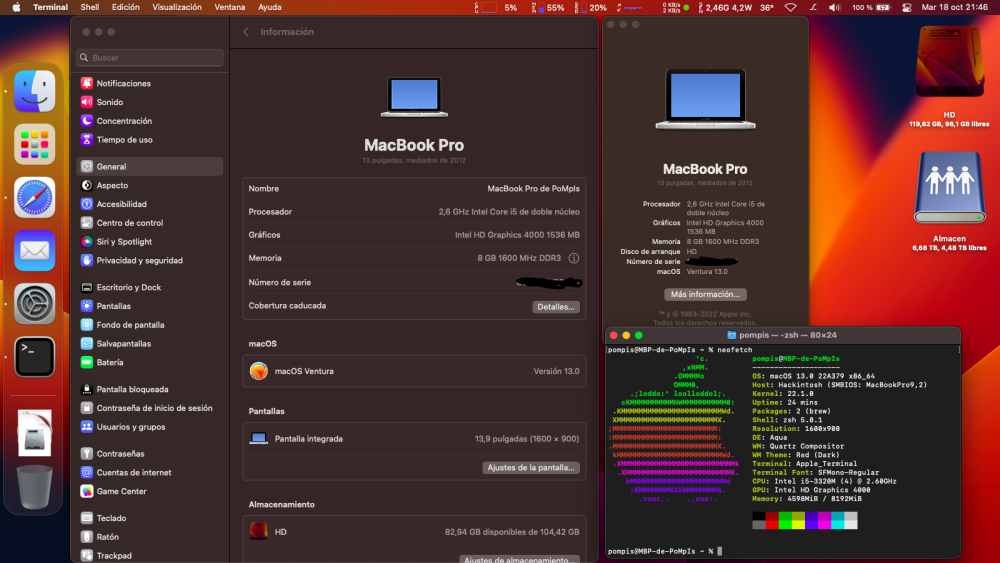Open Contraseña de inicio de sesión
The image size is (1000, 563).
pyautogui.click(x=149, y=408)
